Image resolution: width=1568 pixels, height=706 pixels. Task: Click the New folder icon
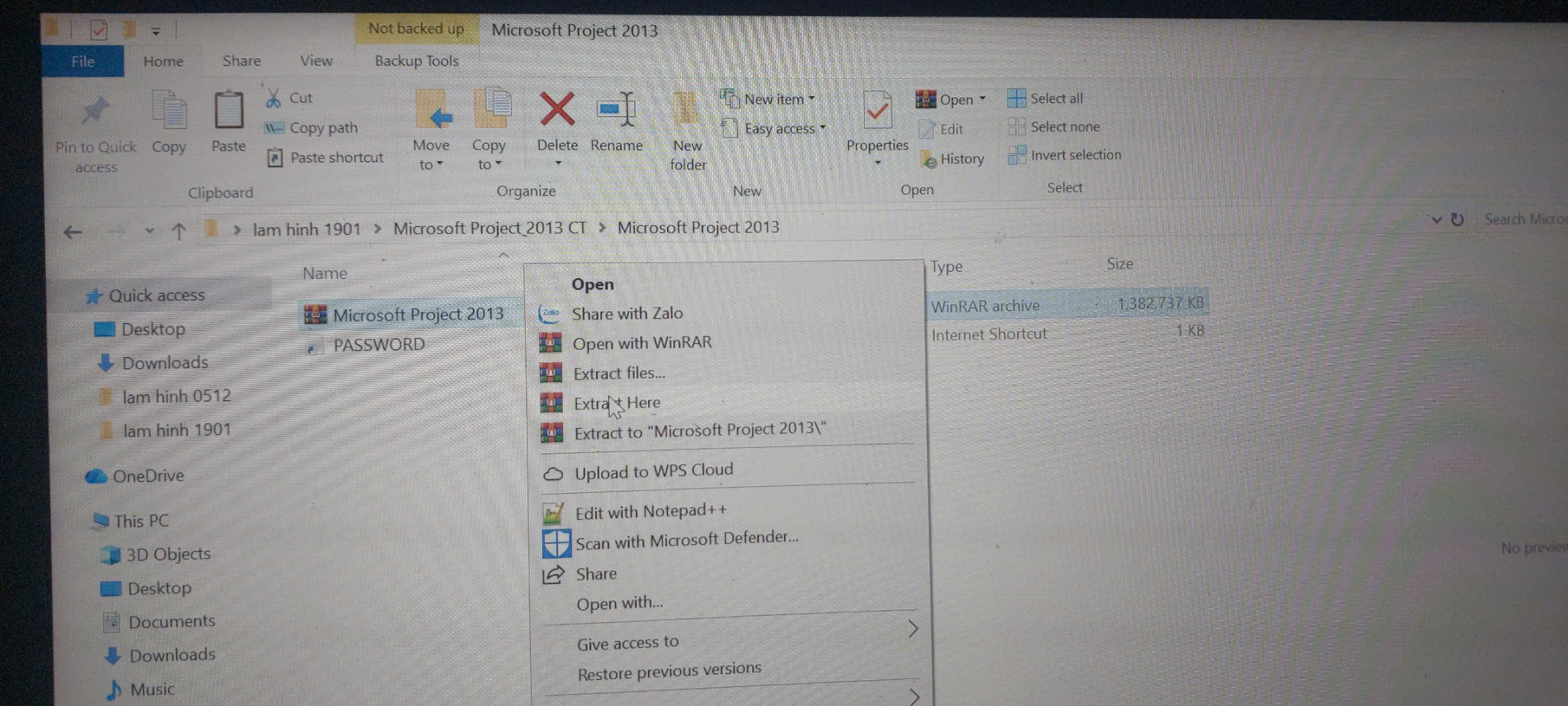click(x=686, y=111)
